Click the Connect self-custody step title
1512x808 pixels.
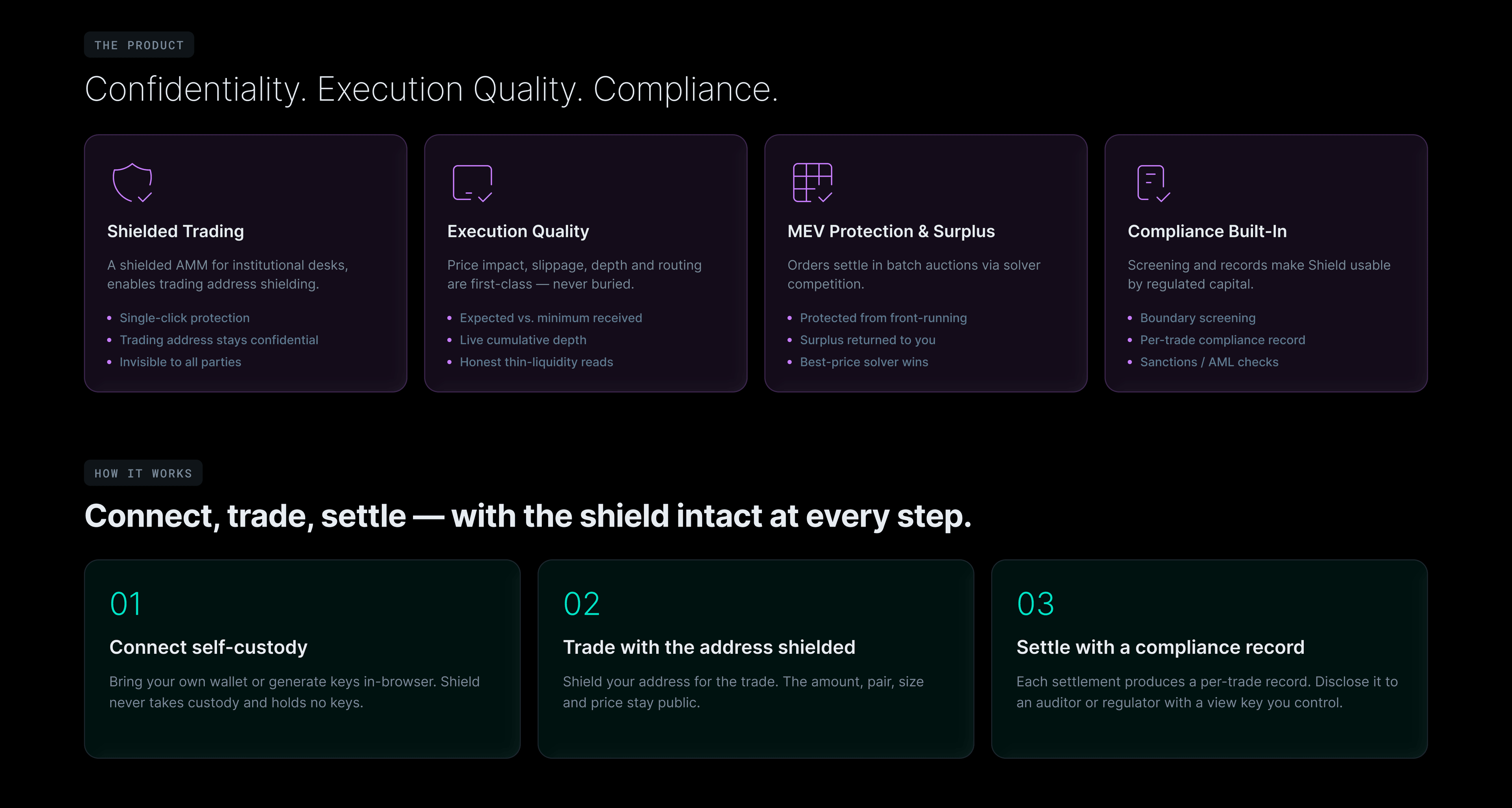coord(208,647)
